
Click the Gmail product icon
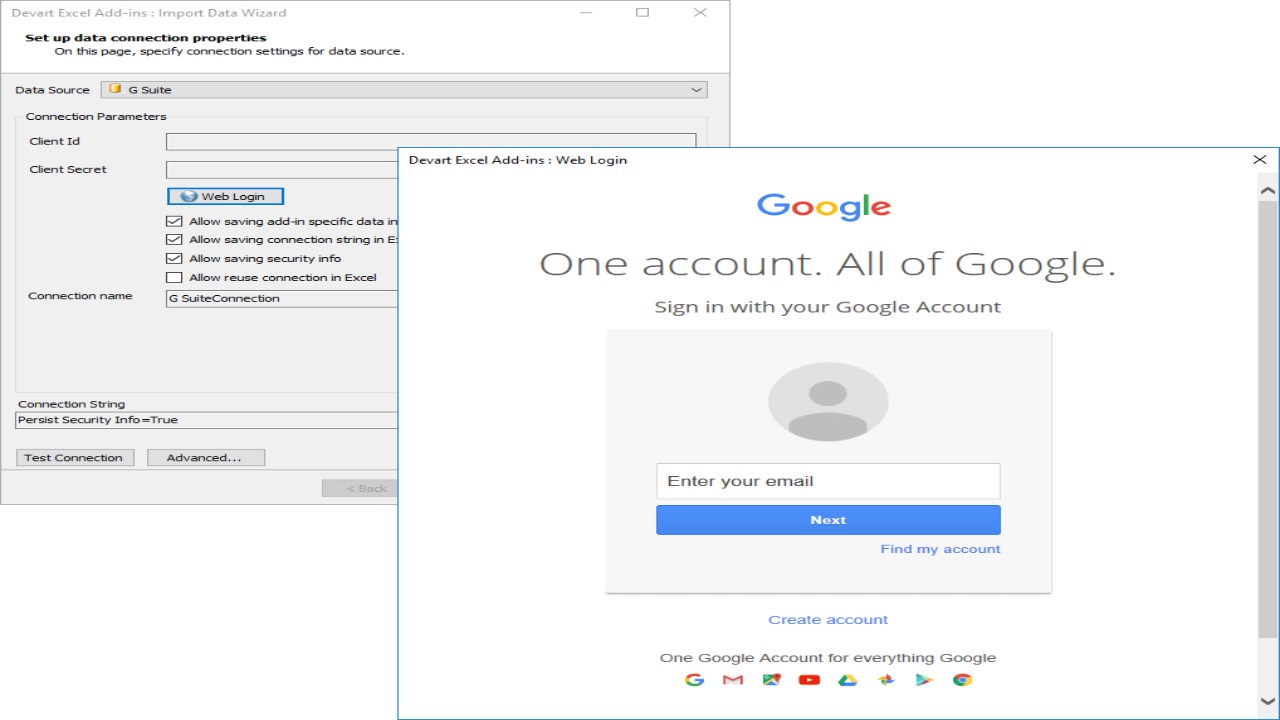(x=733, y=680)
